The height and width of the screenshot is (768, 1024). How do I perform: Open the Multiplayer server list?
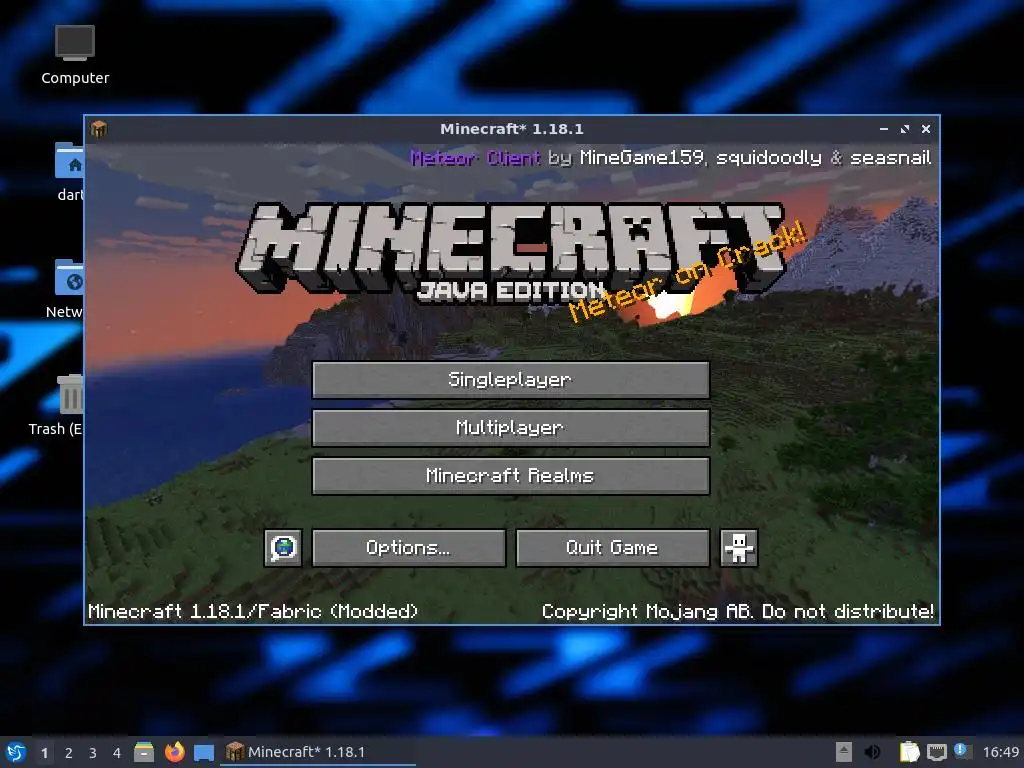pyautogui.click(x=511, y=428)
